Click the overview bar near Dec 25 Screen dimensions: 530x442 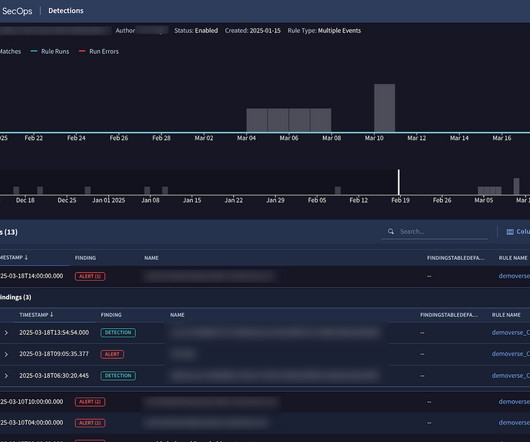[x=88, y=190]
